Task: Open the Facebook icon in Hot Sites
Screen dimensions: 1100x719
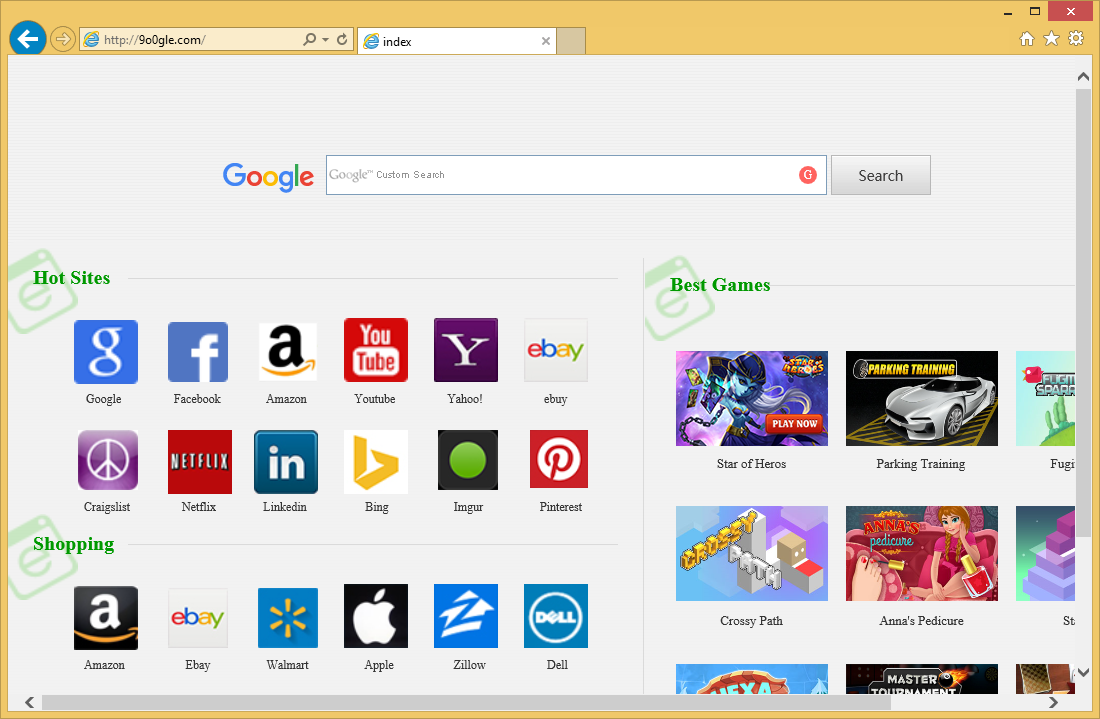Action: tap(197, 352)
